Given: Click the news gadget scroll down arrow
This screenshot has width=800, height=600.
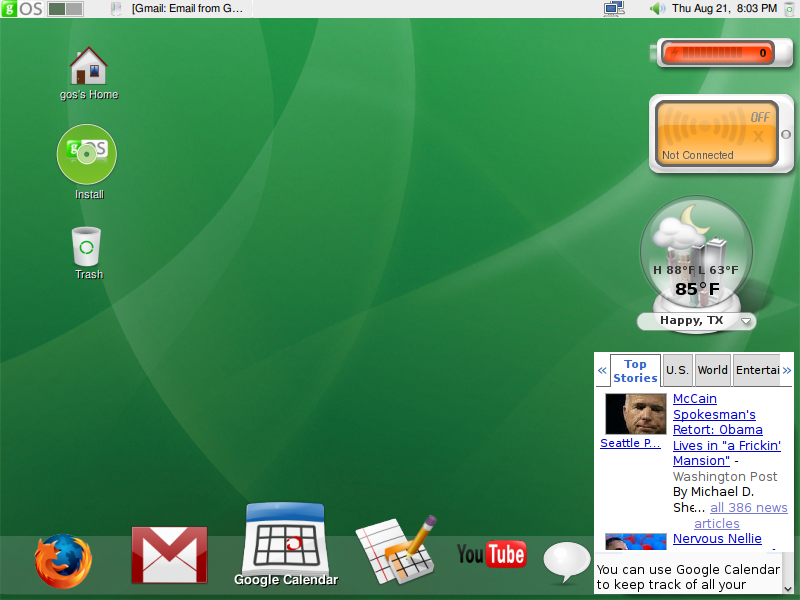Looking at the screenshot, I should coord(788,589).
